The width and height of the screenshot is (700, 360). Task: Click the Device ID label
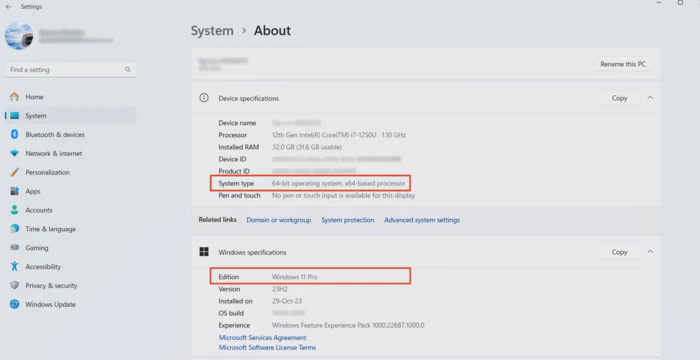(232, 159)
